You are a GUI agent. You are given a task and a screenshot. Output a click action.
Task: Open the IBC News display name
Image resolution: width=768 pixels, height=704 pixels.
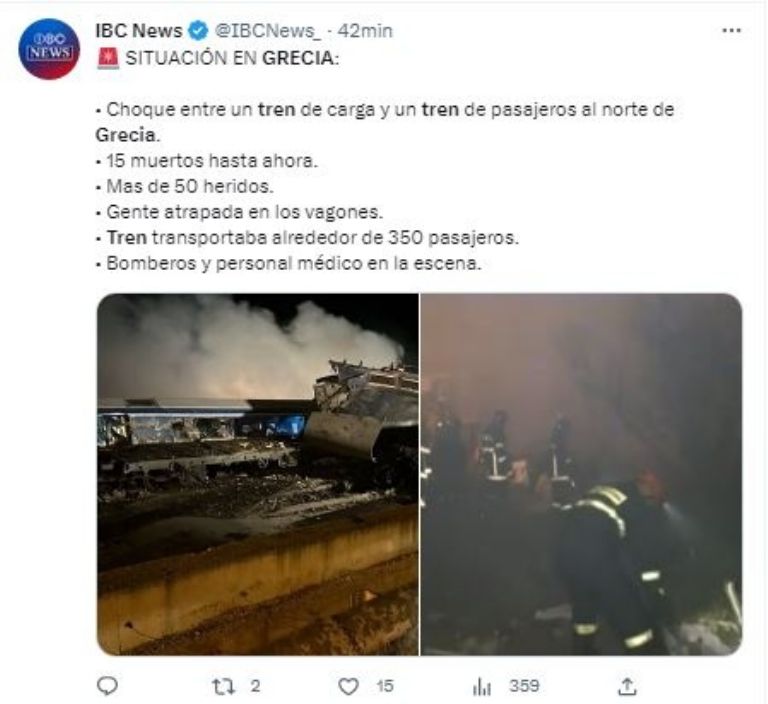coord(139,31)
